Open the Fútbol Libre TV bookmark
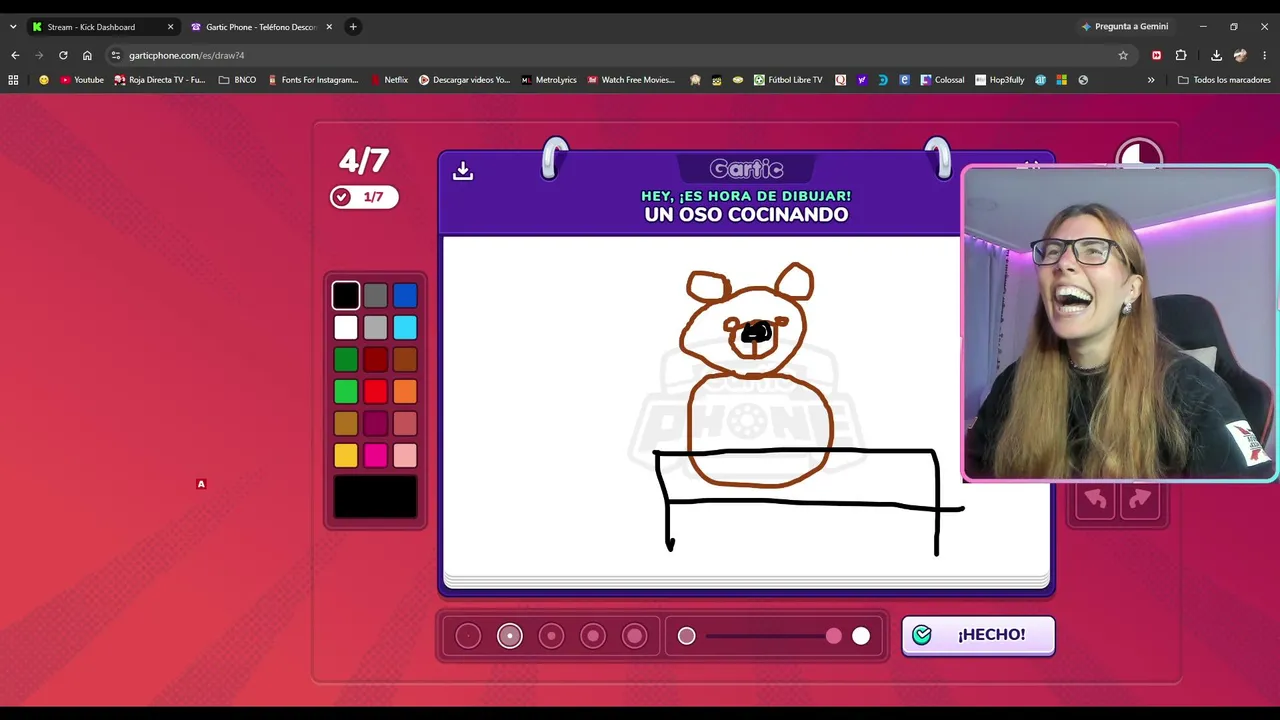Image resolution: width=1280 pixels, height=720 pixels. tap(788, 80)
